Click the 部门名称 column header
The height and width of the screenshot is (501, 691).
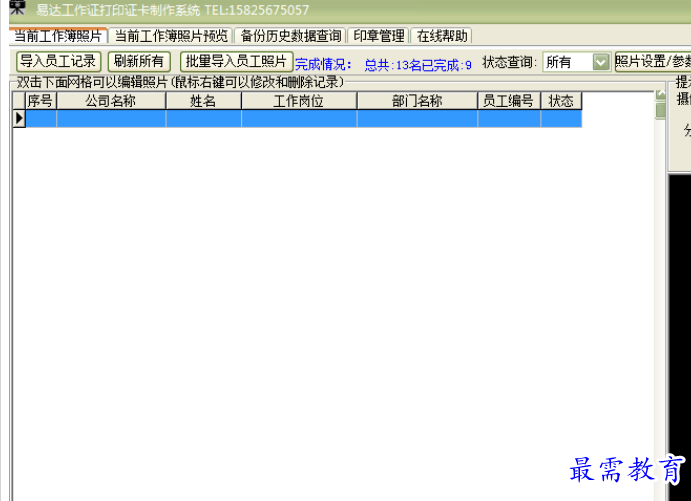pyautogui.click(x=417, y=101)
